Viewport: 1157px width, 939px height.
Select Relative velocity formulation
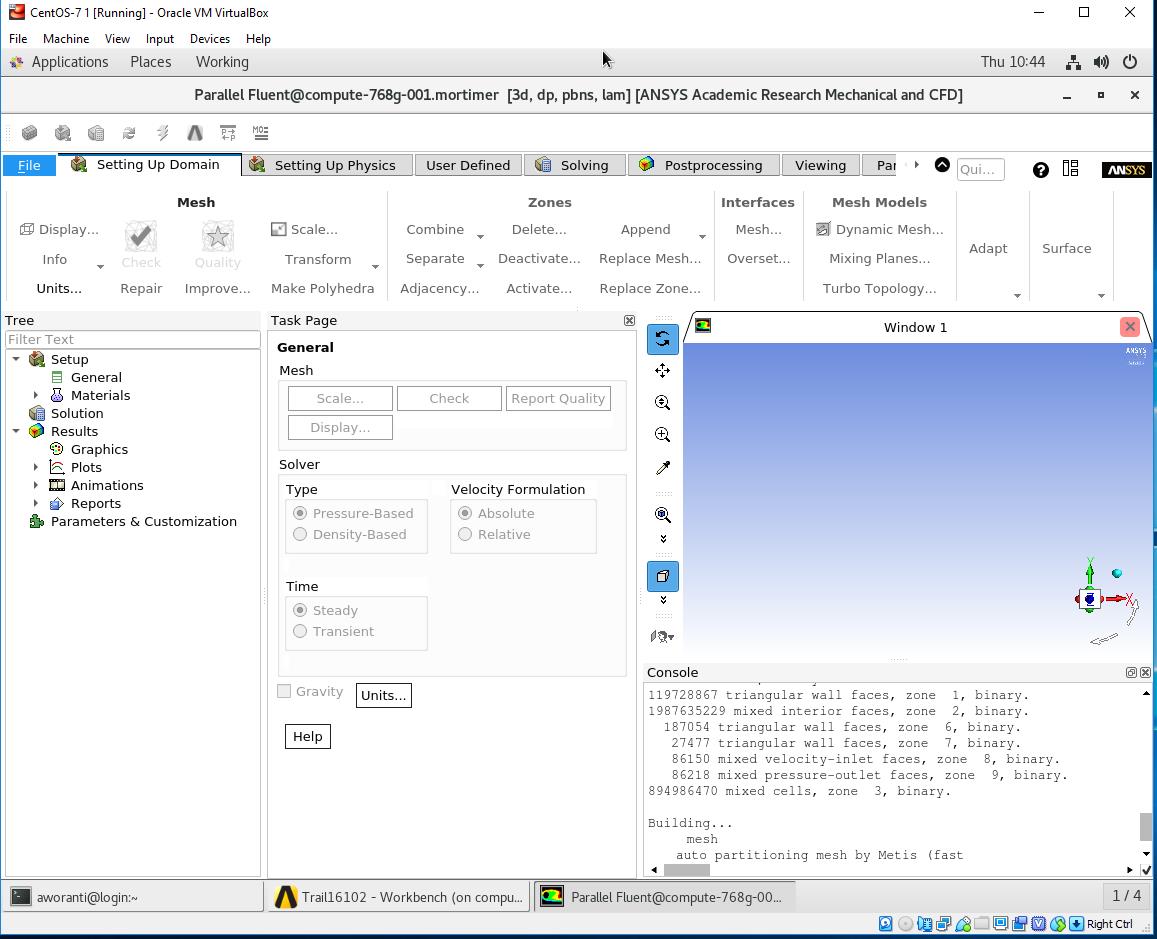click(465, 534)
